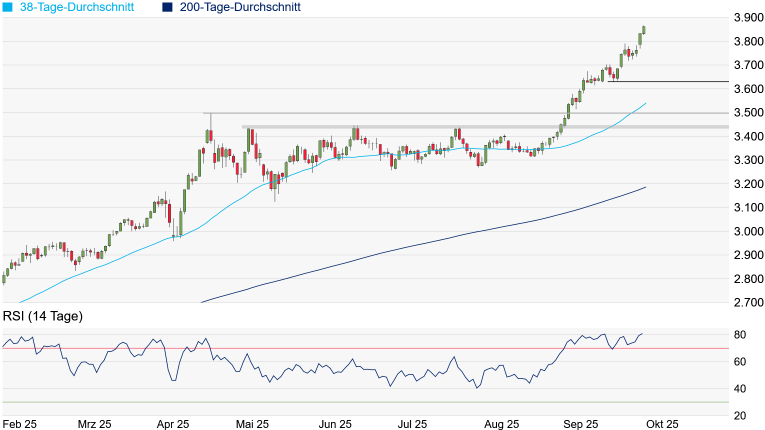Click the red RSI overbought line at 70
This screenshot has width=765, height=430.
point(365,348)
